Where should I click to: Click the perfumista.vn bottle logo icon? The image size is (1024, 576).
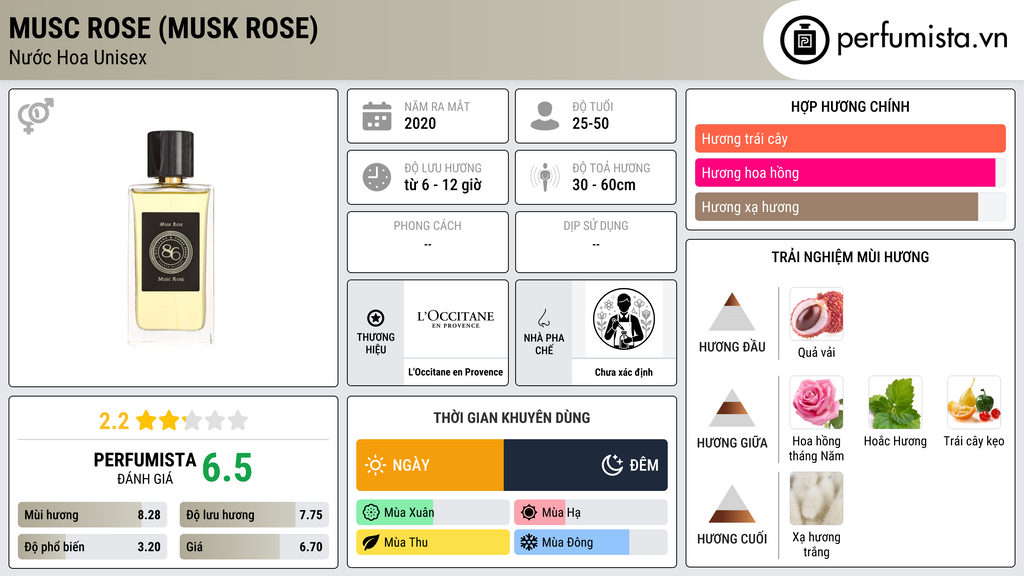pos(804,40)
